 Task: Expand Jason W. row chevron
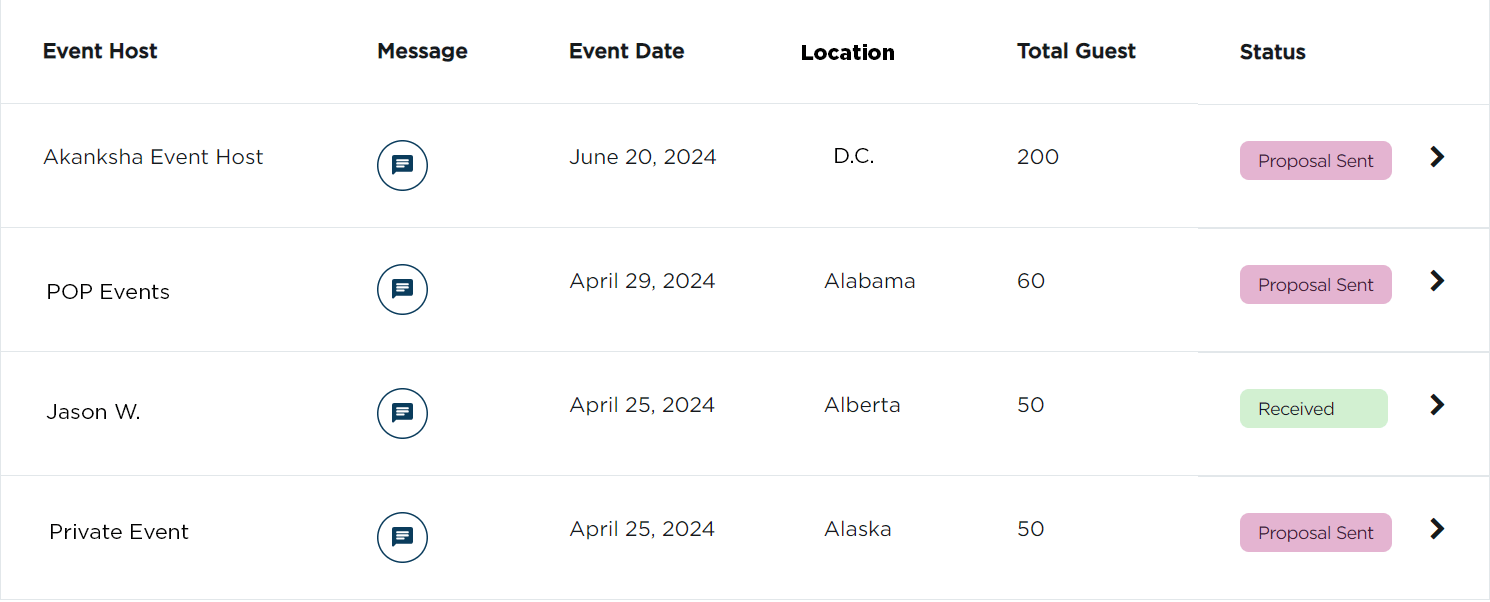[x=1437, y=405]
